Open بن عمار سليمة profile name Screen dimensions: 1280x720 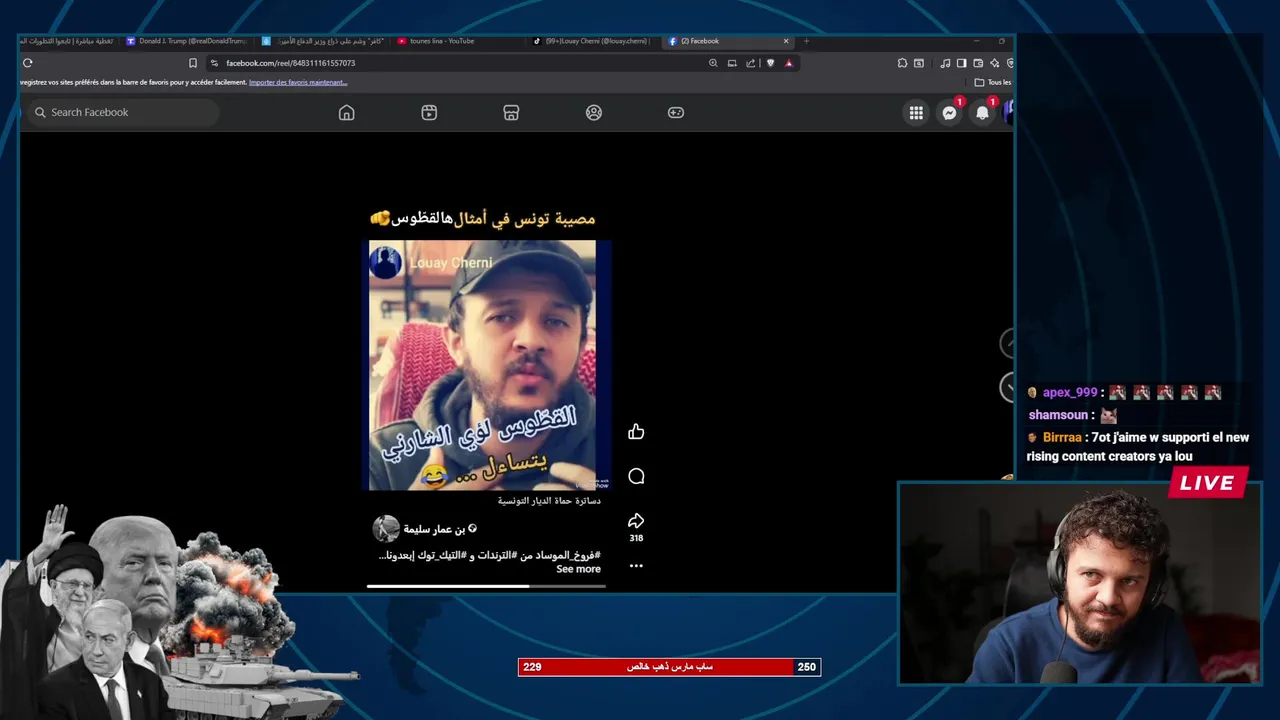point(434,528)
